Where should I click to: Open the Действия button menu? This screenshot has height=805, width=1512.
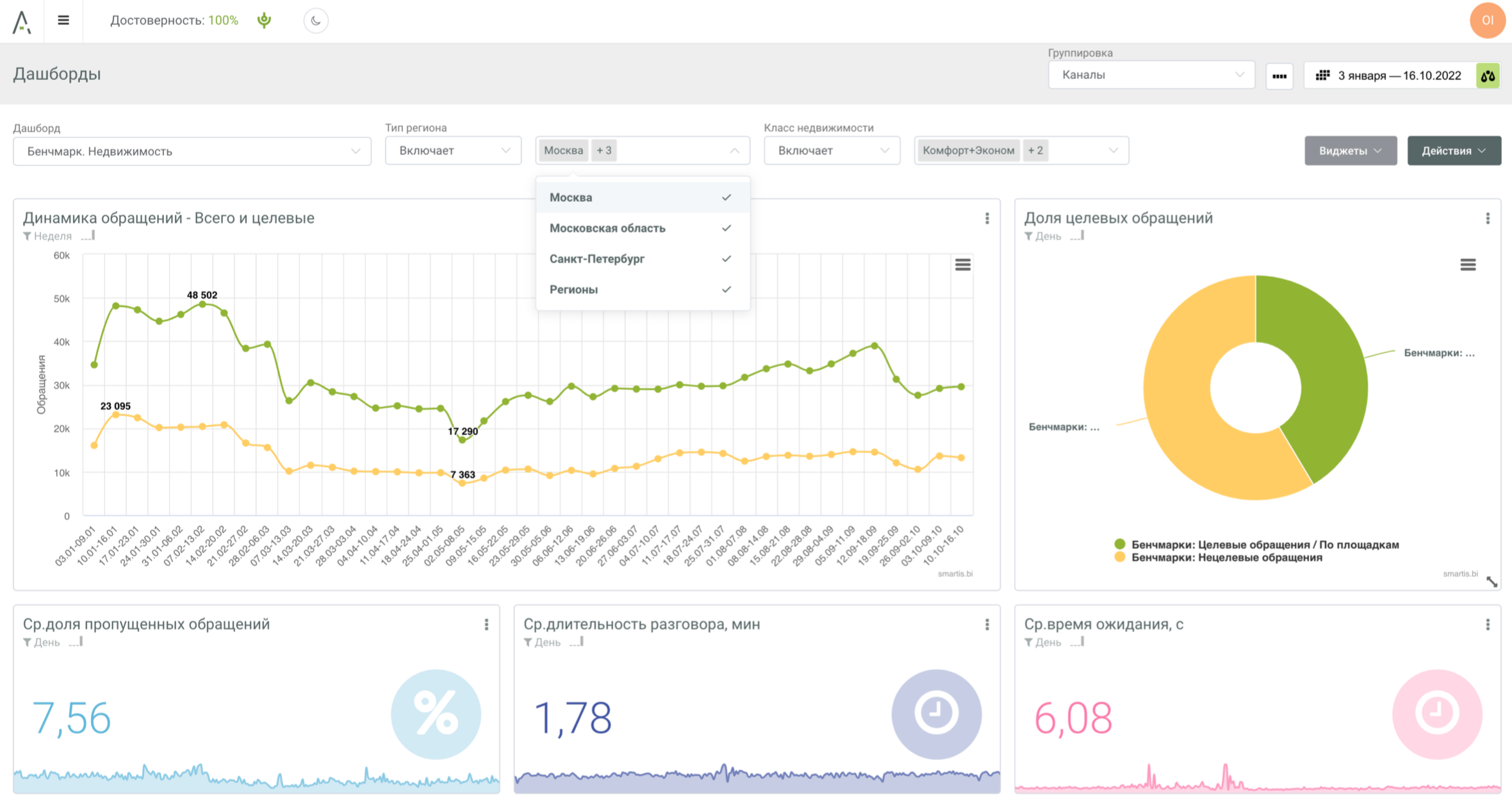tap(1454, 151)
